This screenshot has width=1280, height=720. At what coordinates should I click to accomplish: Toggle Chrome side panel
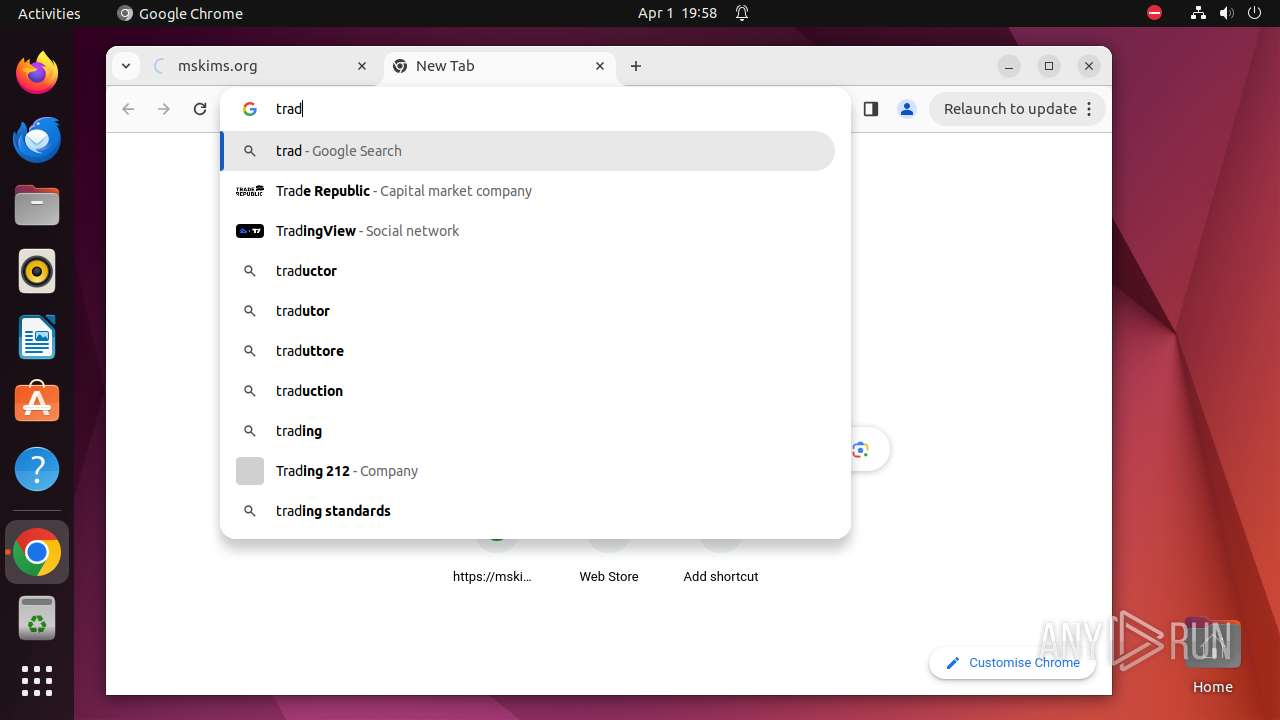[x=870, y=109]
